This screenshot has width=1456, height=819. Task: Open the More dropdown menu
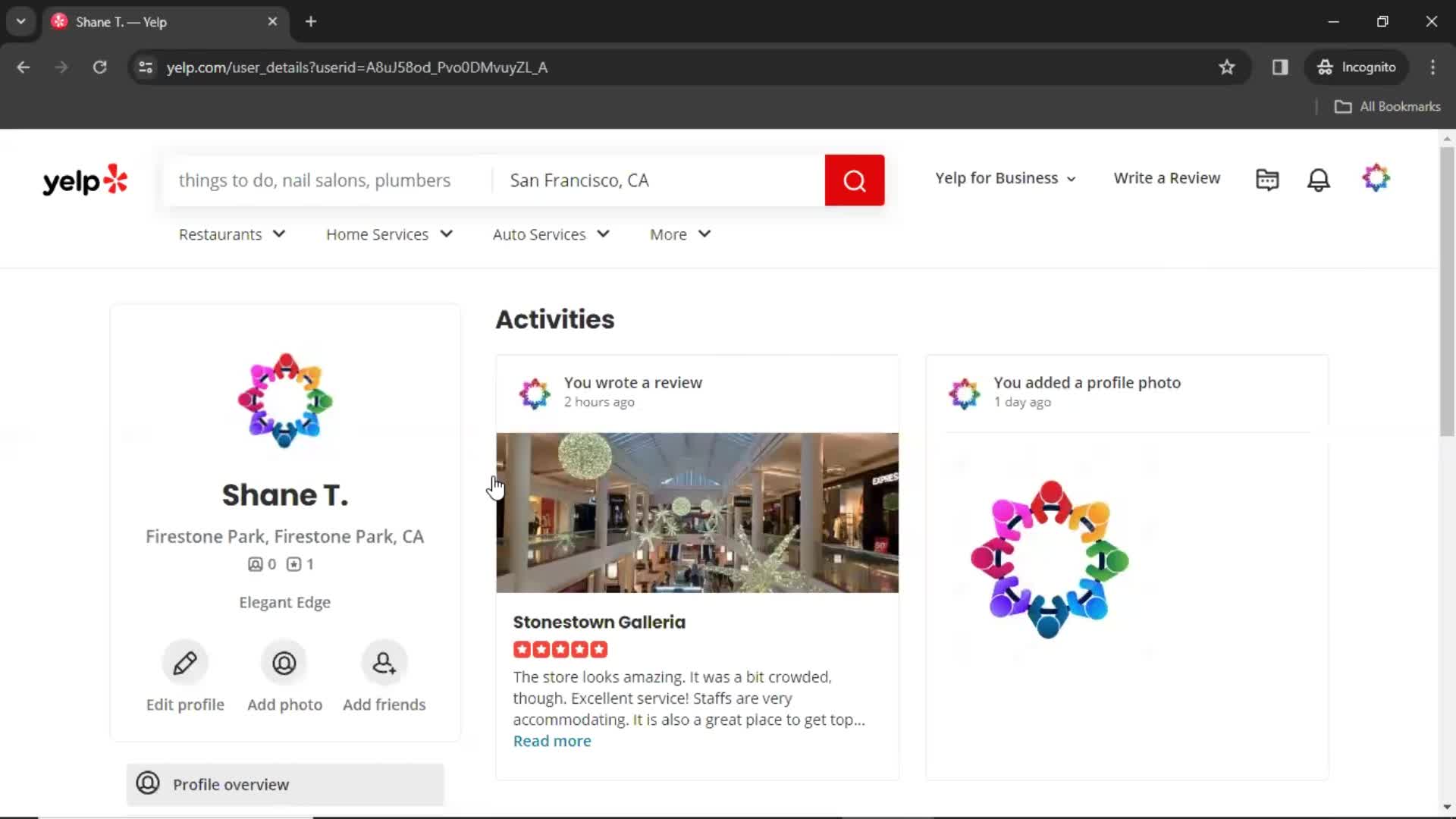point(681,234)
